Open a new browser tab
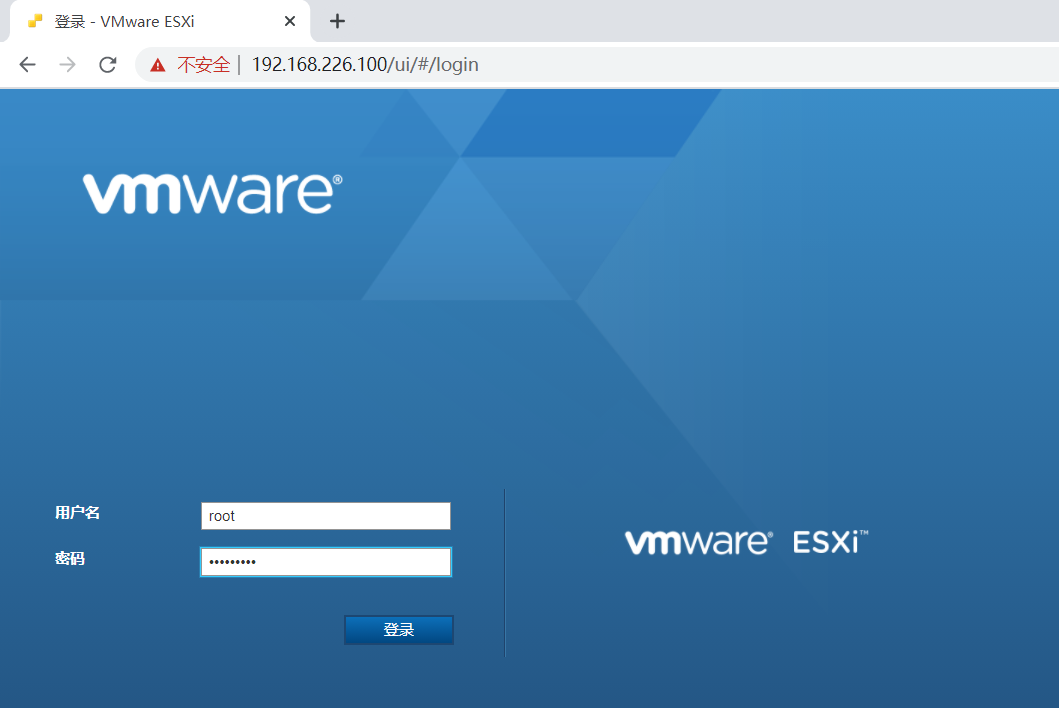The image size is (1059, 708). (337, 22)
